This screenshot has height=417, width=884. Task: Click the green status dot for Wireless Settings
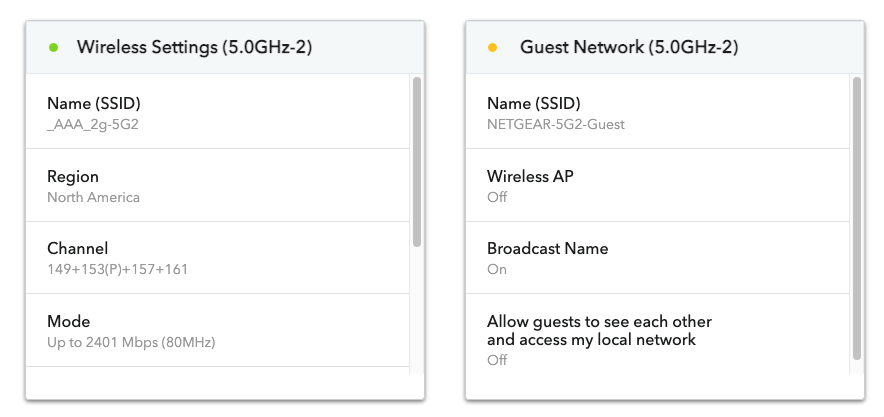pos(53,47)
